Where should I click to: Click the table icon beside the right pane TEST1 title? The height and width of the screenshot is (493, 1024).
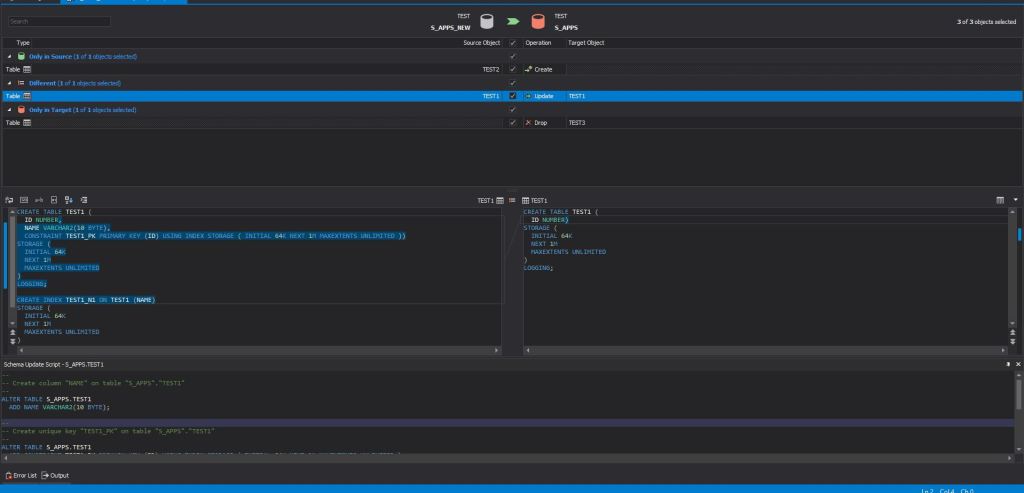pos(526,200)
